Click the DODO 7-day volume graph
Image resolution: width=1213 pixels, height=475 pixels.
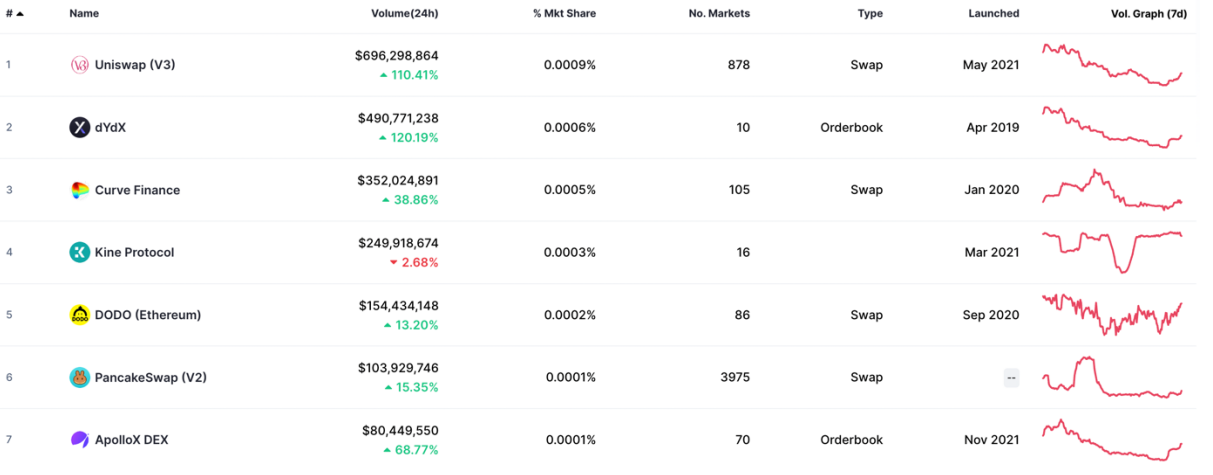pos(1112,314)
